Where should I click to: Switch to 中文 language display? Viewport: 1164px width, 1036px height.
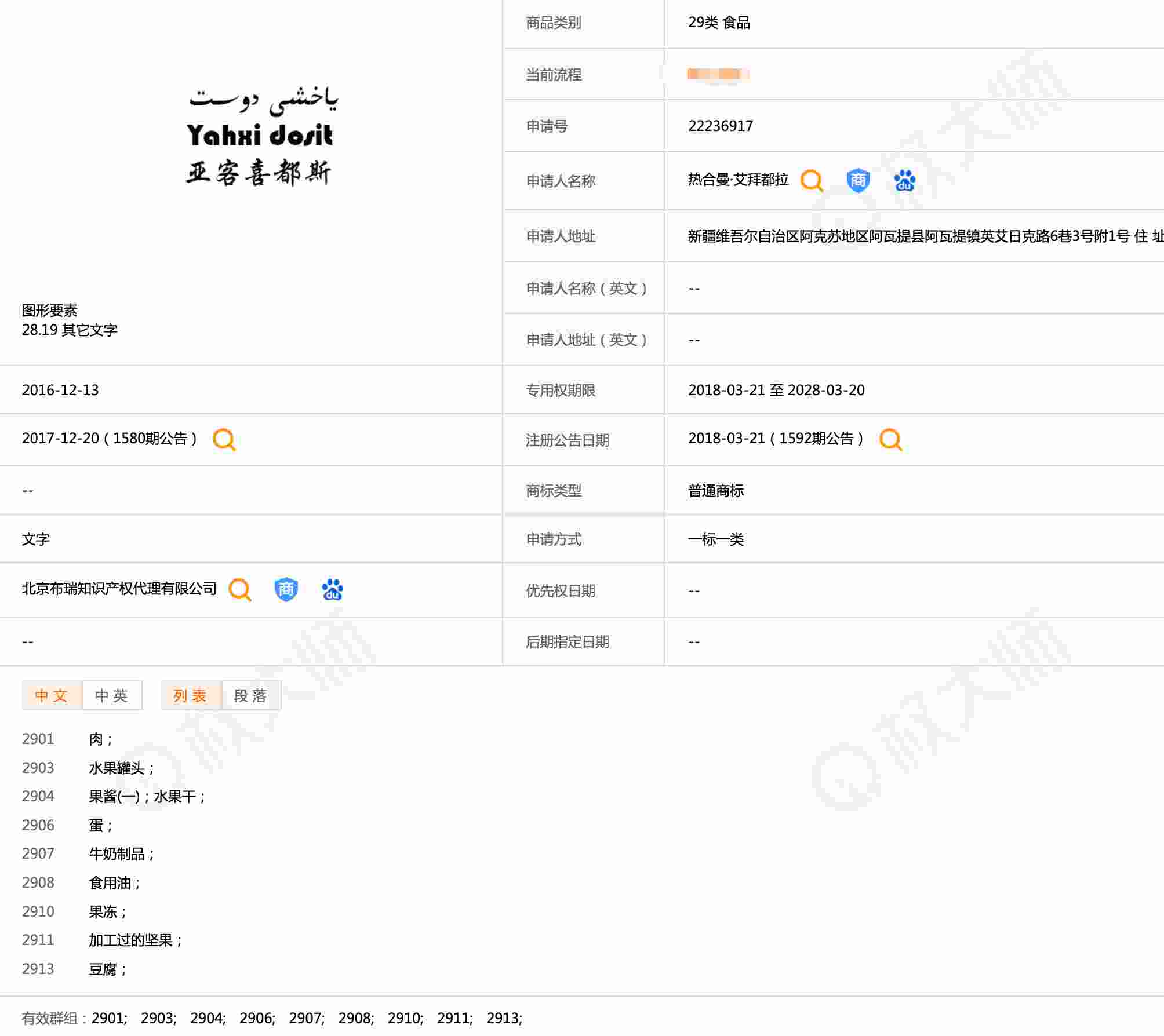[x=52, y=695]
